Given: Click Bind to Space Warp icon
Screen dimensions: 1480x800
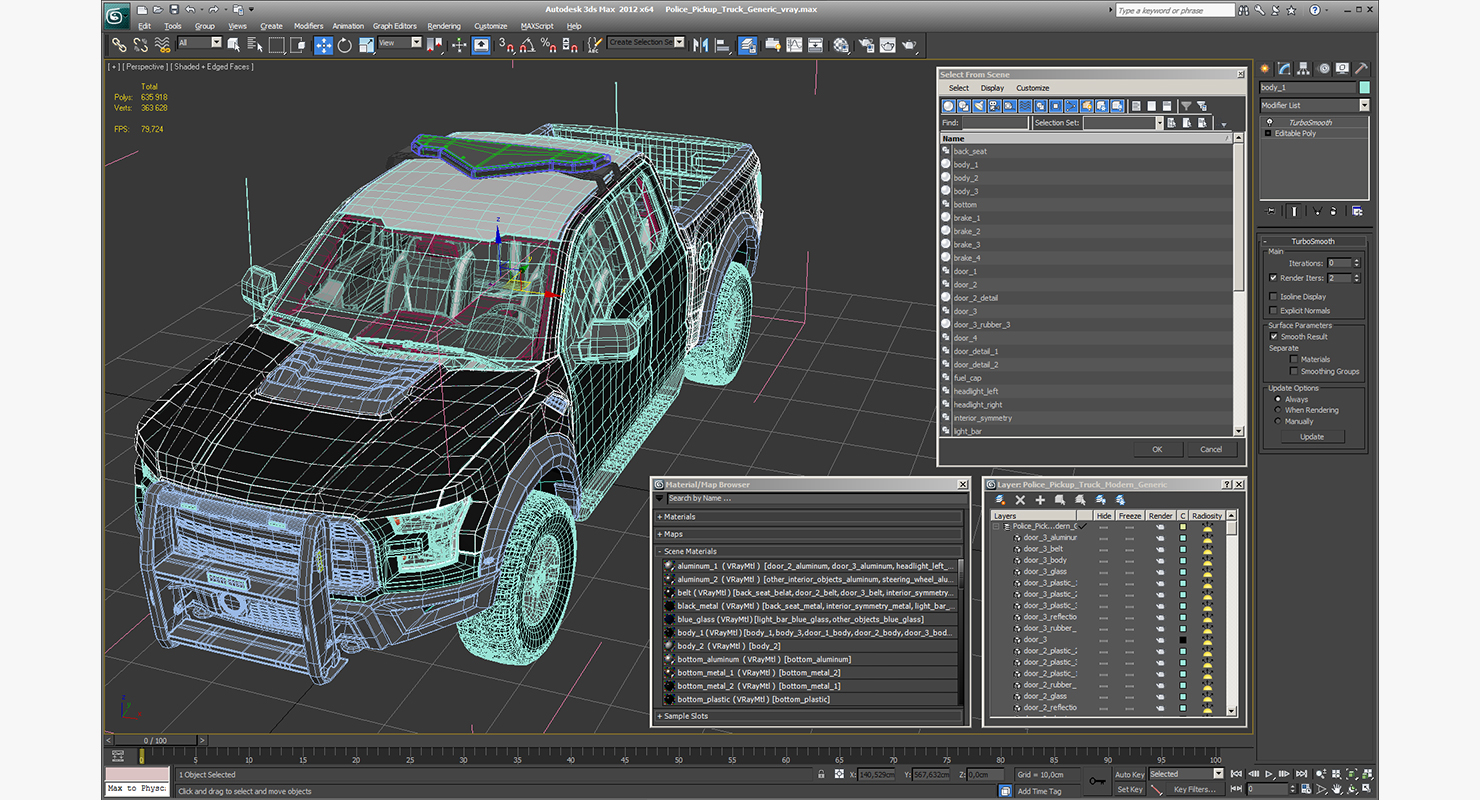Looking at the screenshot, I should point(162,45).
